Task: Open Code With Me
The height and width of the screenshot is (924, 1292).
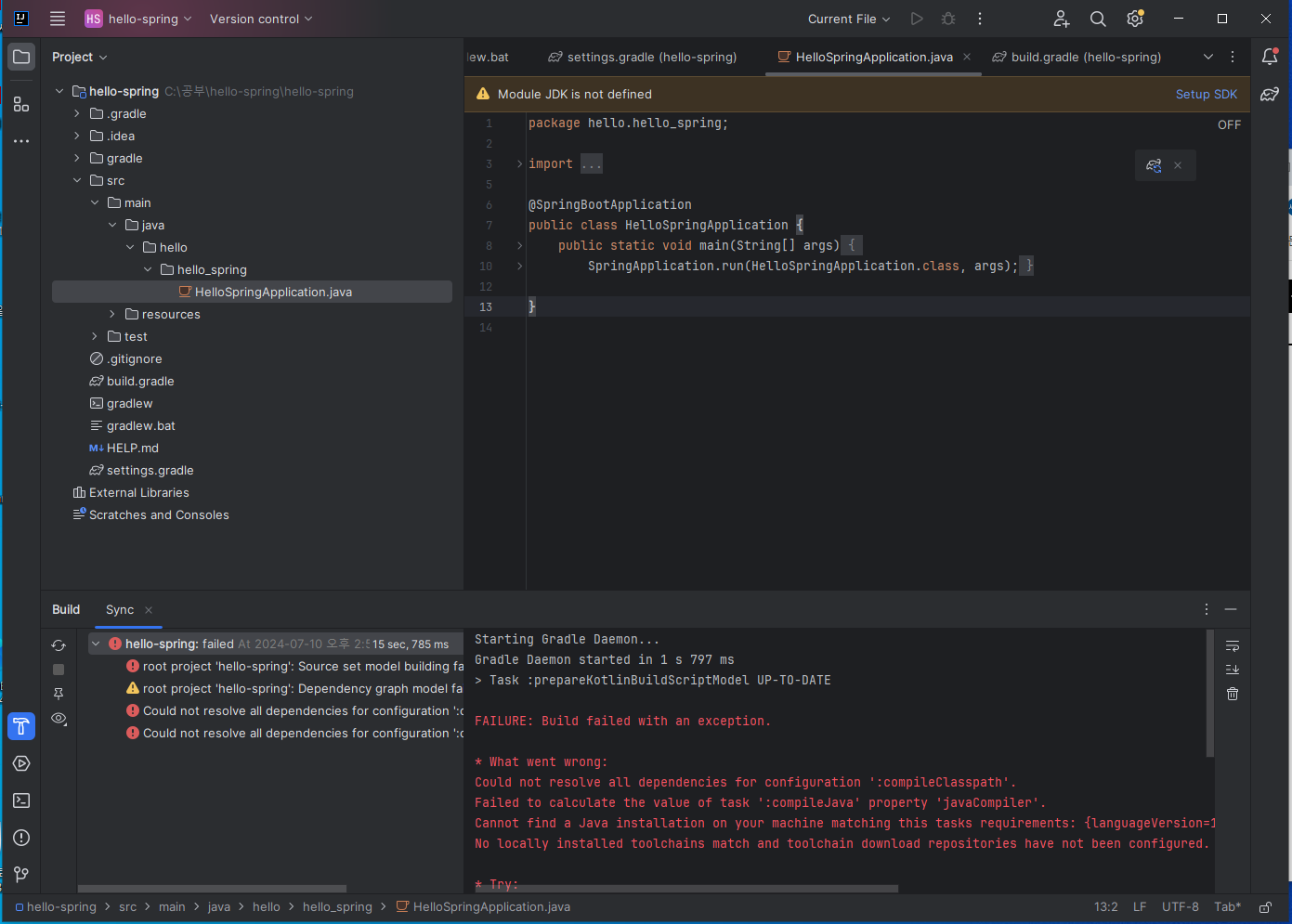Action: 1062,19
